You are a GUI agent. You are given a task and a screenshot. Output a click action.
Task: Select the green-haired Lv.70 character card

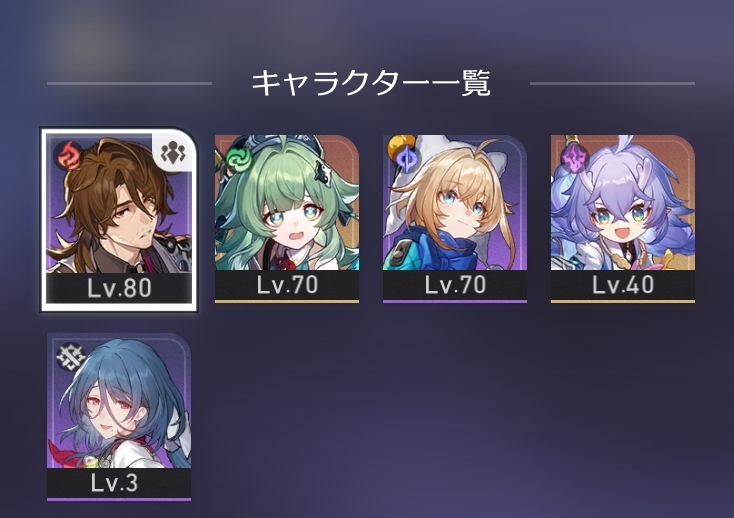coord(287,219)
